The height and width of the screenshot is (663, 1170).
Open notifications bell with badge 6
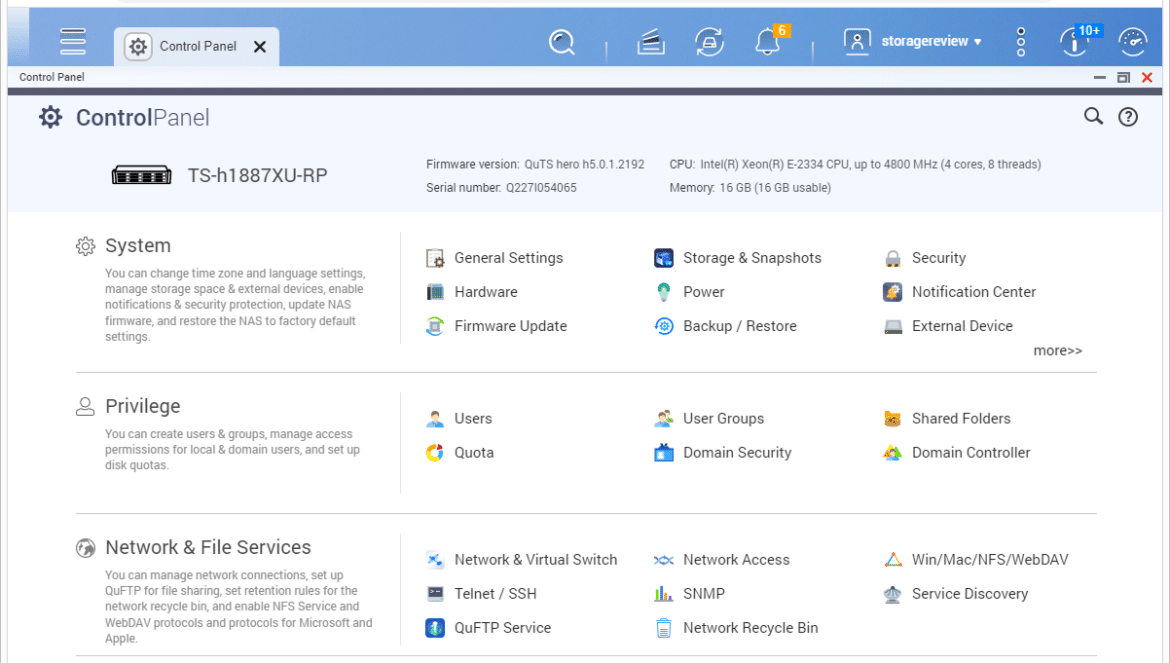[x=768, y=42]
